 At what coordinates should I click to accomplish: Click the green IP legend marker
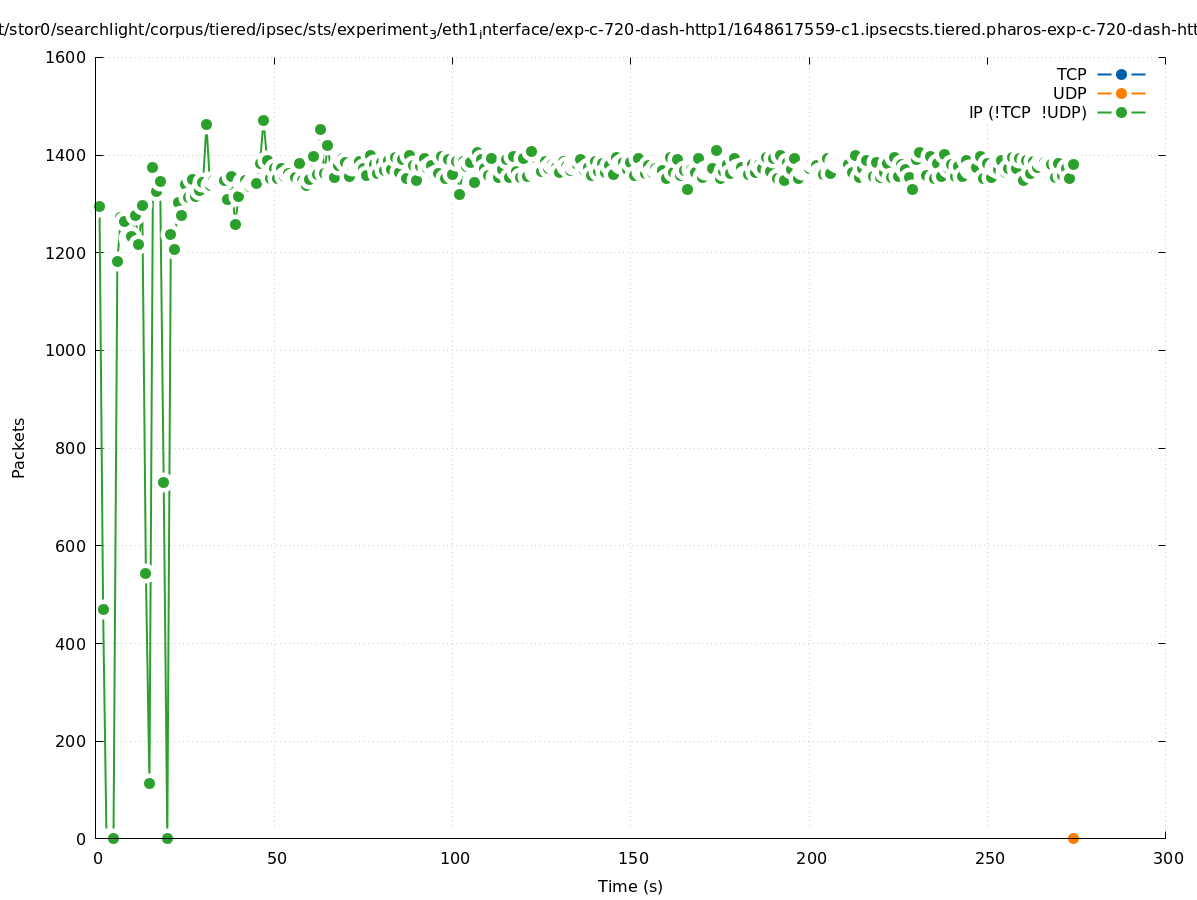(x=1121, y=112)
